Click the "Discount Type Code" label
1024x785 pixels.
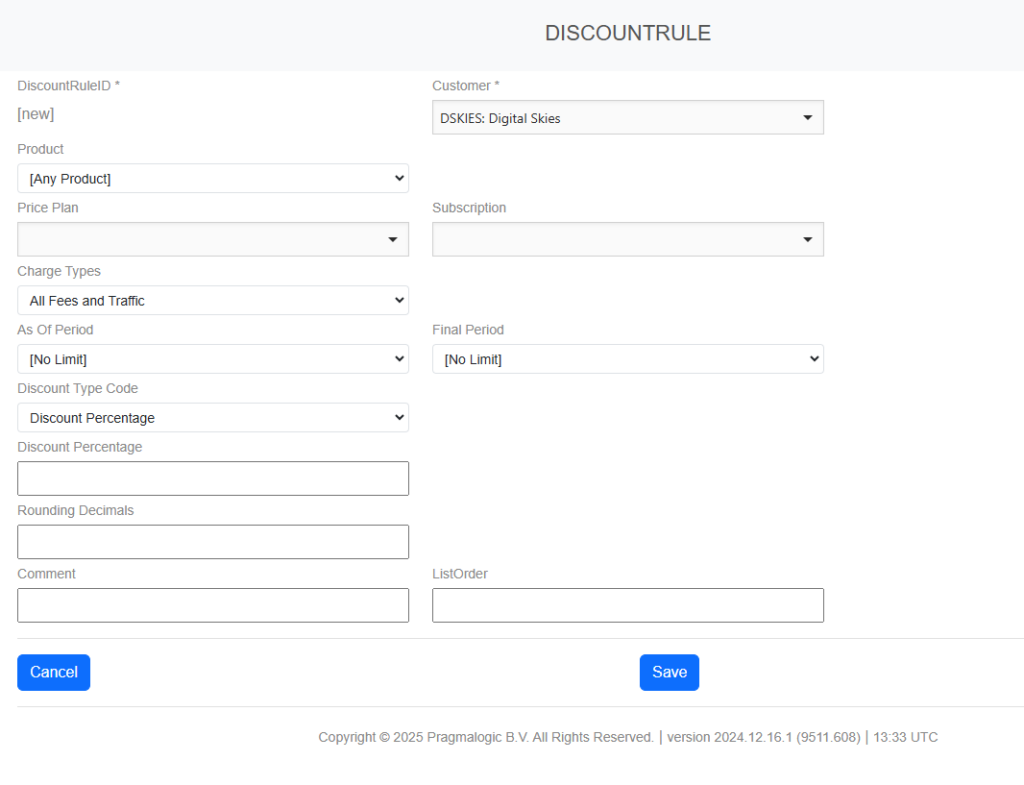pyautogui.click(x=77, y=388)
